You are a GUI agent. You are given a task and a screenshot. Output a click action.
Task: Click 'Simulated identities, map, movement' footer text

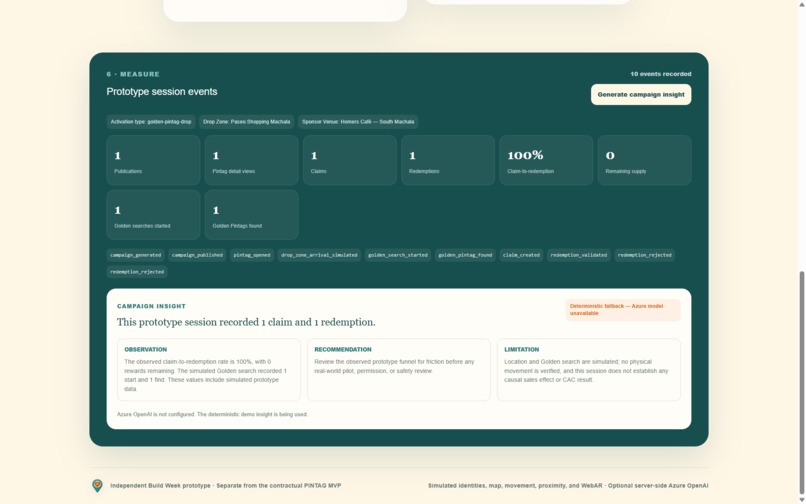pos(568,485)
